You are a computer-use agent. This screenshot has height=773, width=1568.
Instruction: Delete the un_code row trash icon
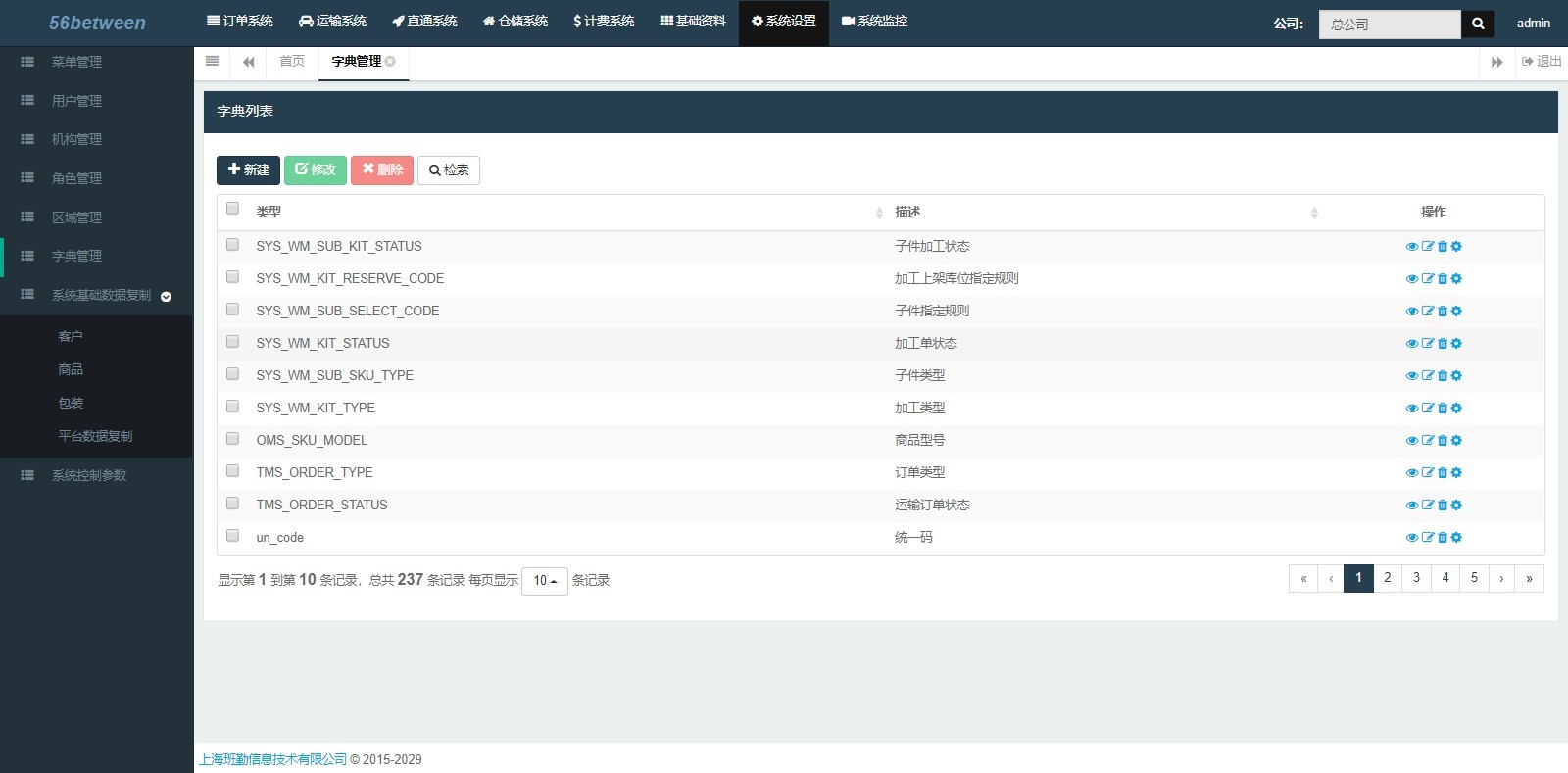point(1443,538)
